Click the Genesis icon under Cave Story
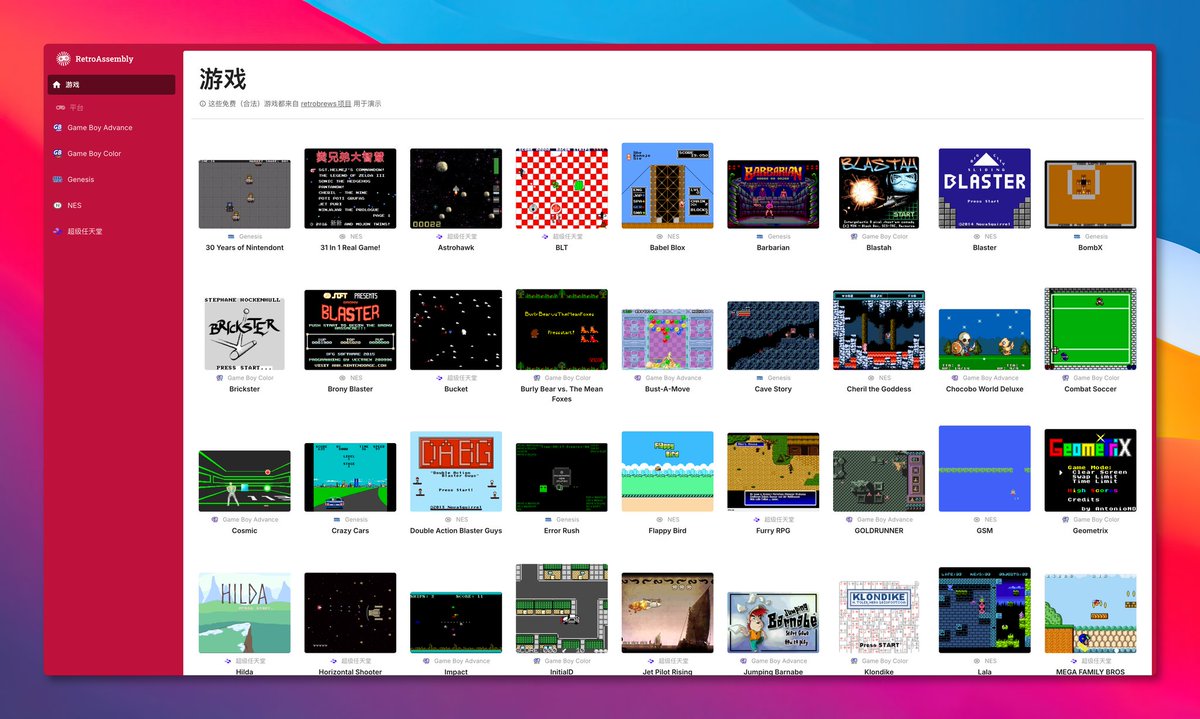The width and height of the screenshot is (1200, 719). pyautogui.click(x=760, y=378)
